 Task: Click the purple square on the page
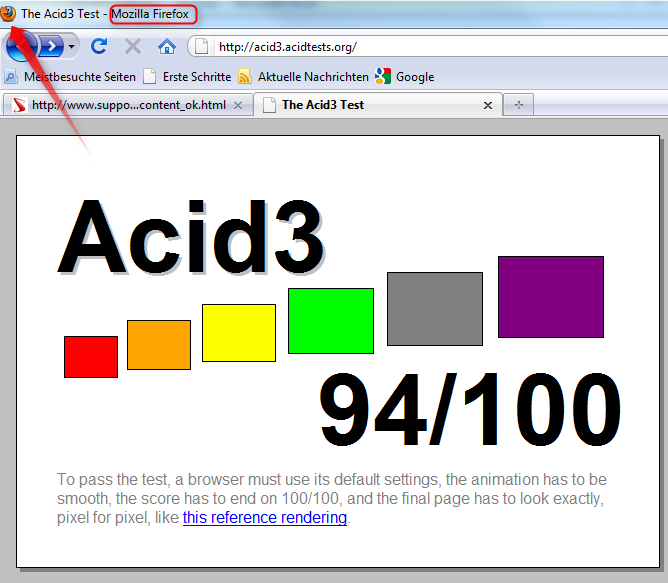point(551,297)
